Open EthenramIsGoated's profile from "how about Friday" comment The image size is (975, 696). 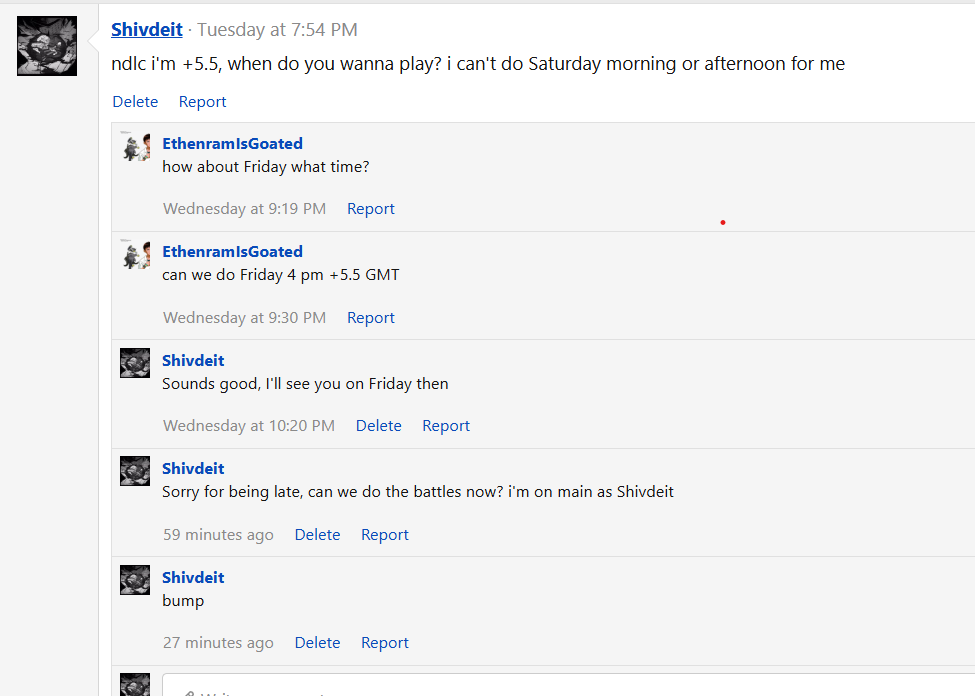232,144
